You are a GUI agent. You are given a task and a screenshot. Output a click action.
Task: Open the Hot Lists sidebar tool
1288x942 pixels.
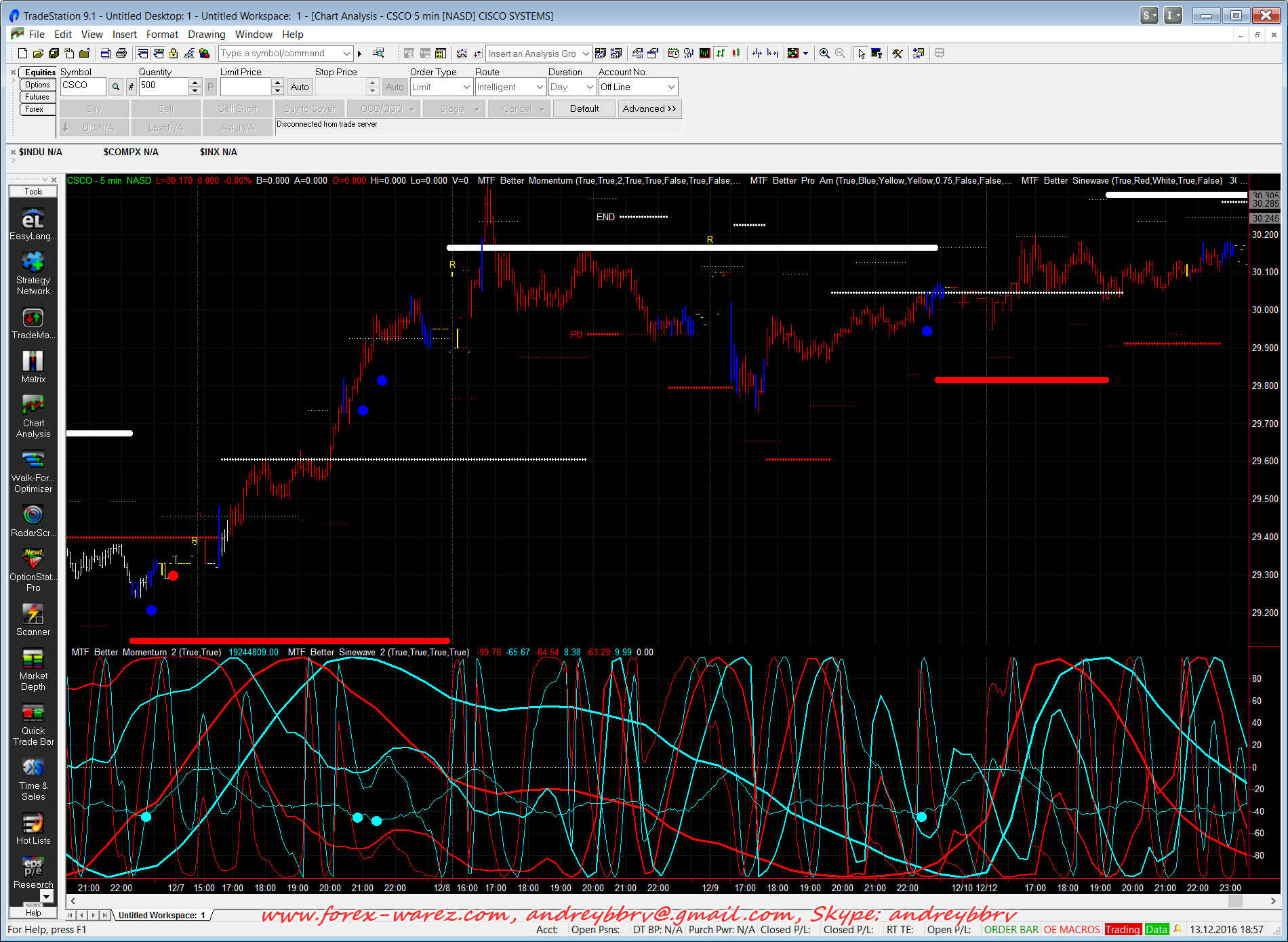pyautogui.click(x=33, y=828)
